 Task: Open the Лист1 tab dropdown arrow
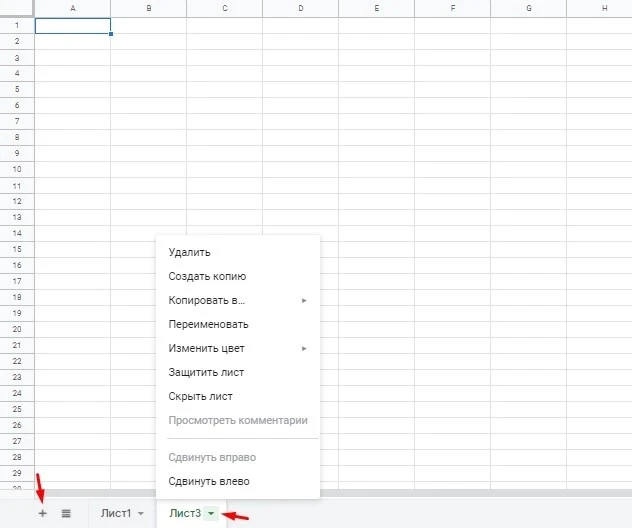click(x=141, y=514)
